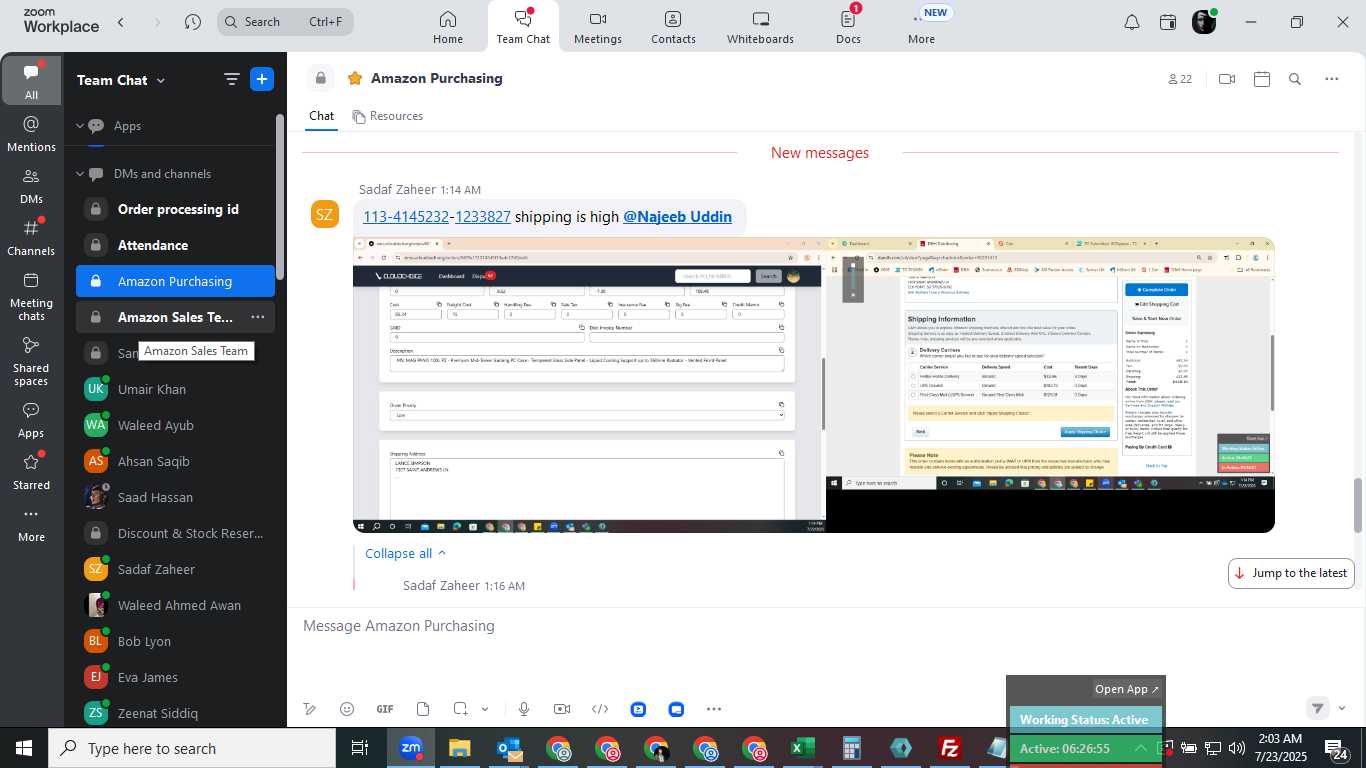1366x768 pixels.
Task: Click Open App in the tracker widget
Action: click(1127, 689)
